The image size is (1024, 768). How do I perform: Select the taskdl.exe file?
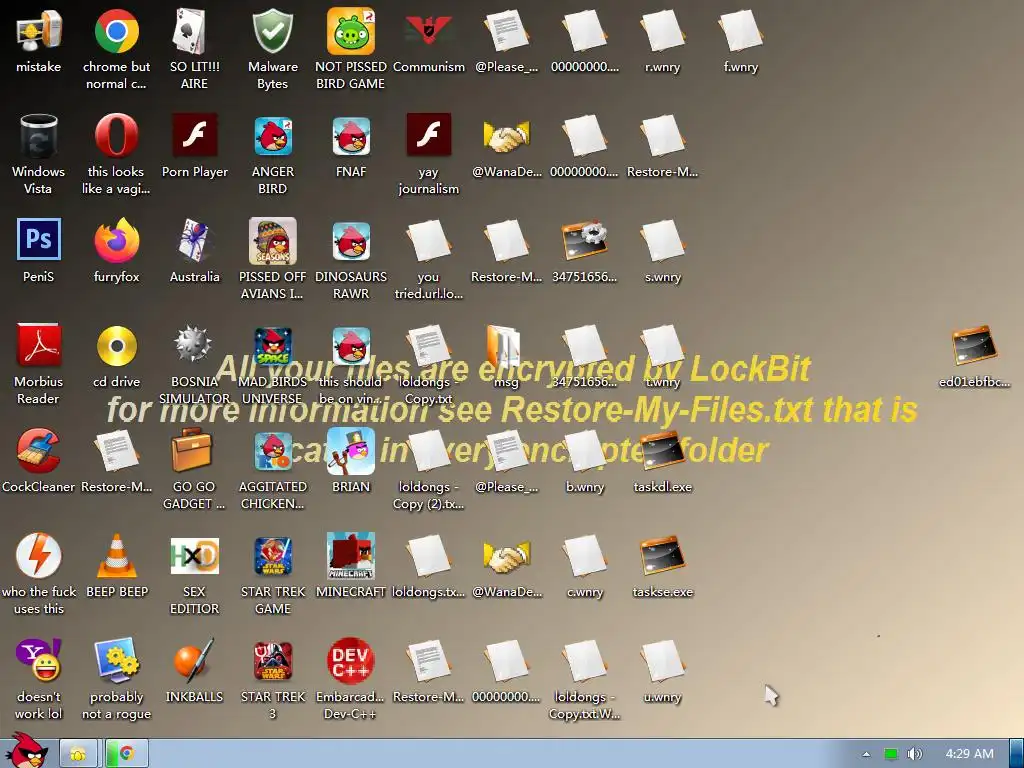pyautogui.click(x=663, y=451)
